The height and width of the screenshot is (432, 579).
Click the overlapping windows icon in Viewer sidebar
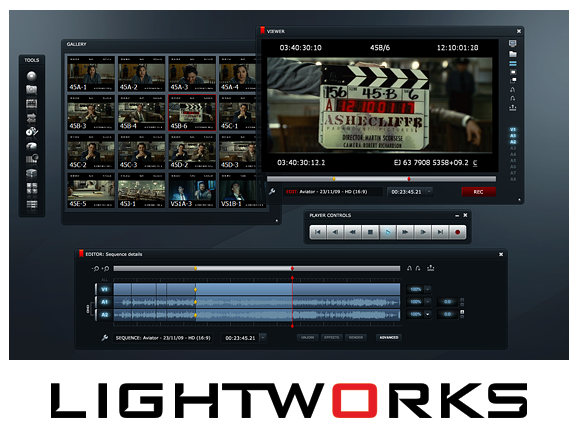point(513,80)
